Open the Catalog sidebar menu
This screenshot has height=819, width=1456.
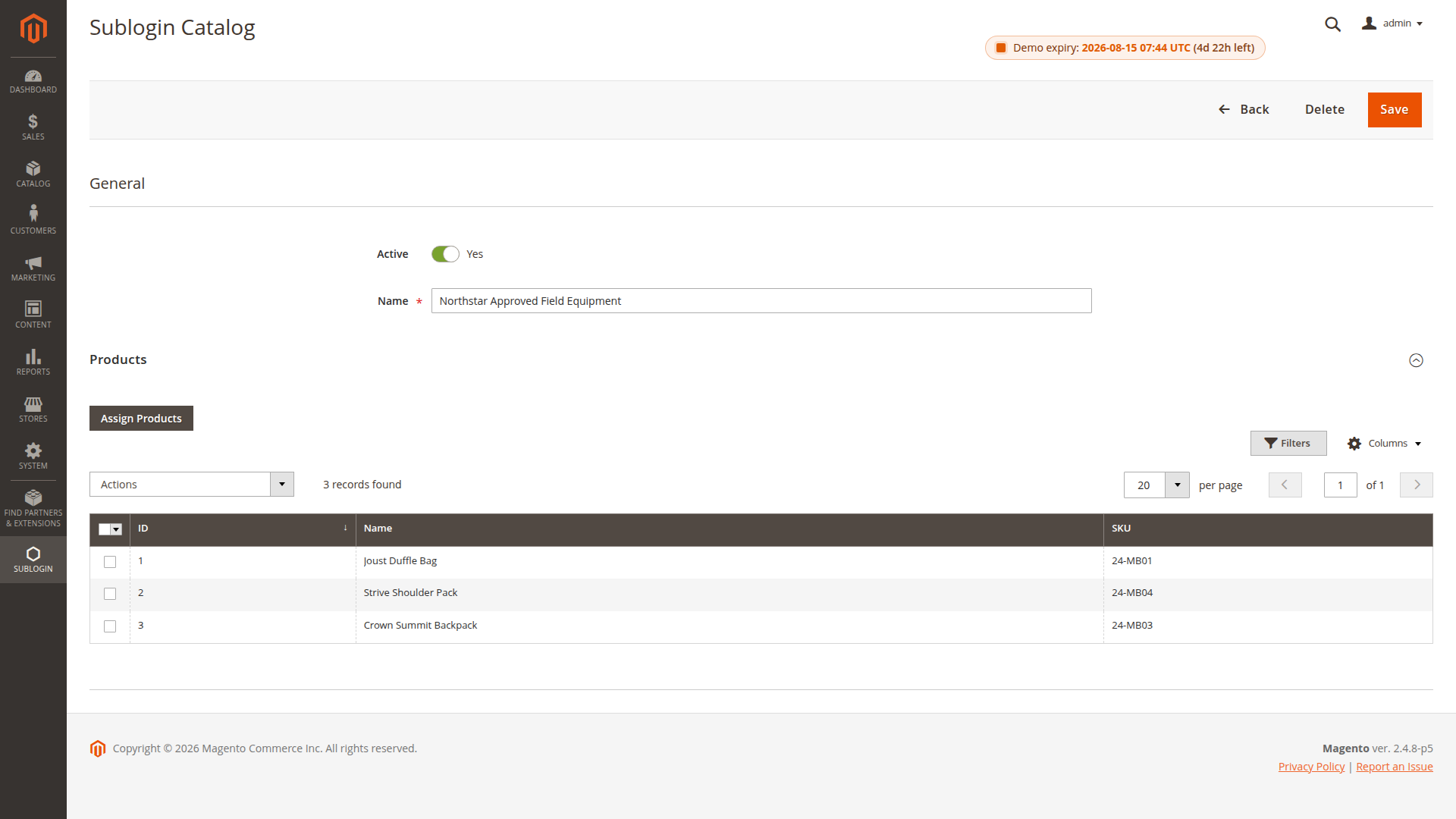[33, 174]
